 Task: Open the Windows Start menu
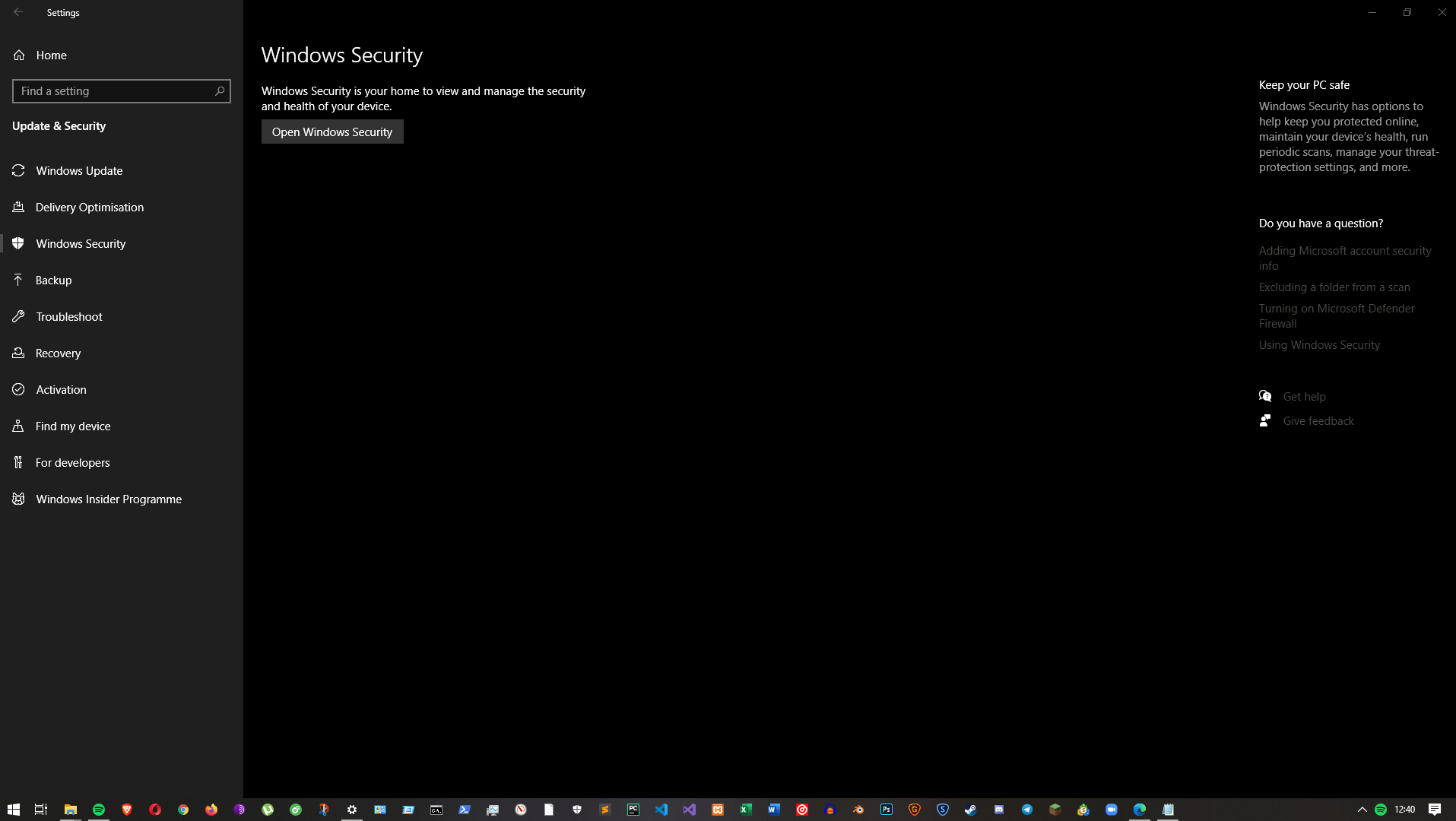pos(14,810)
